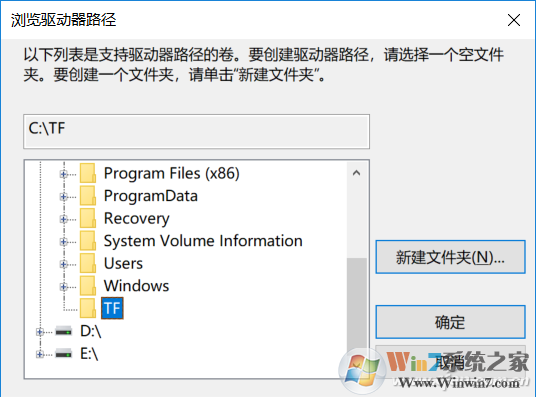Click the ProgramData folder icon

click(88, 196)
